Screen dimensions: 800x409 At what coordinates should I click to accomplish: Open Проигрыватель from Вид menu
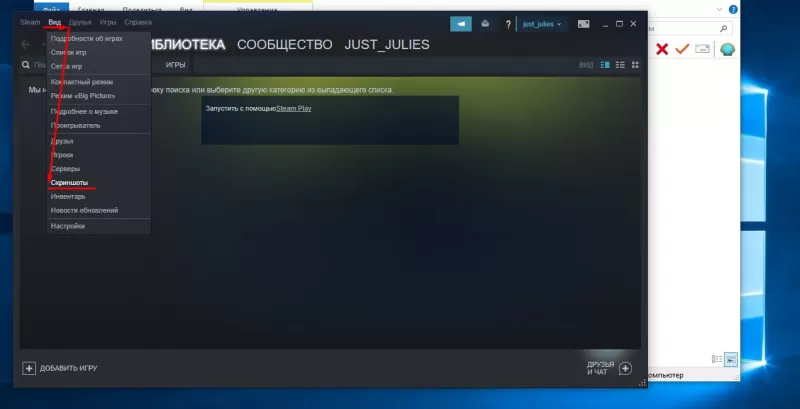point(98,125)
